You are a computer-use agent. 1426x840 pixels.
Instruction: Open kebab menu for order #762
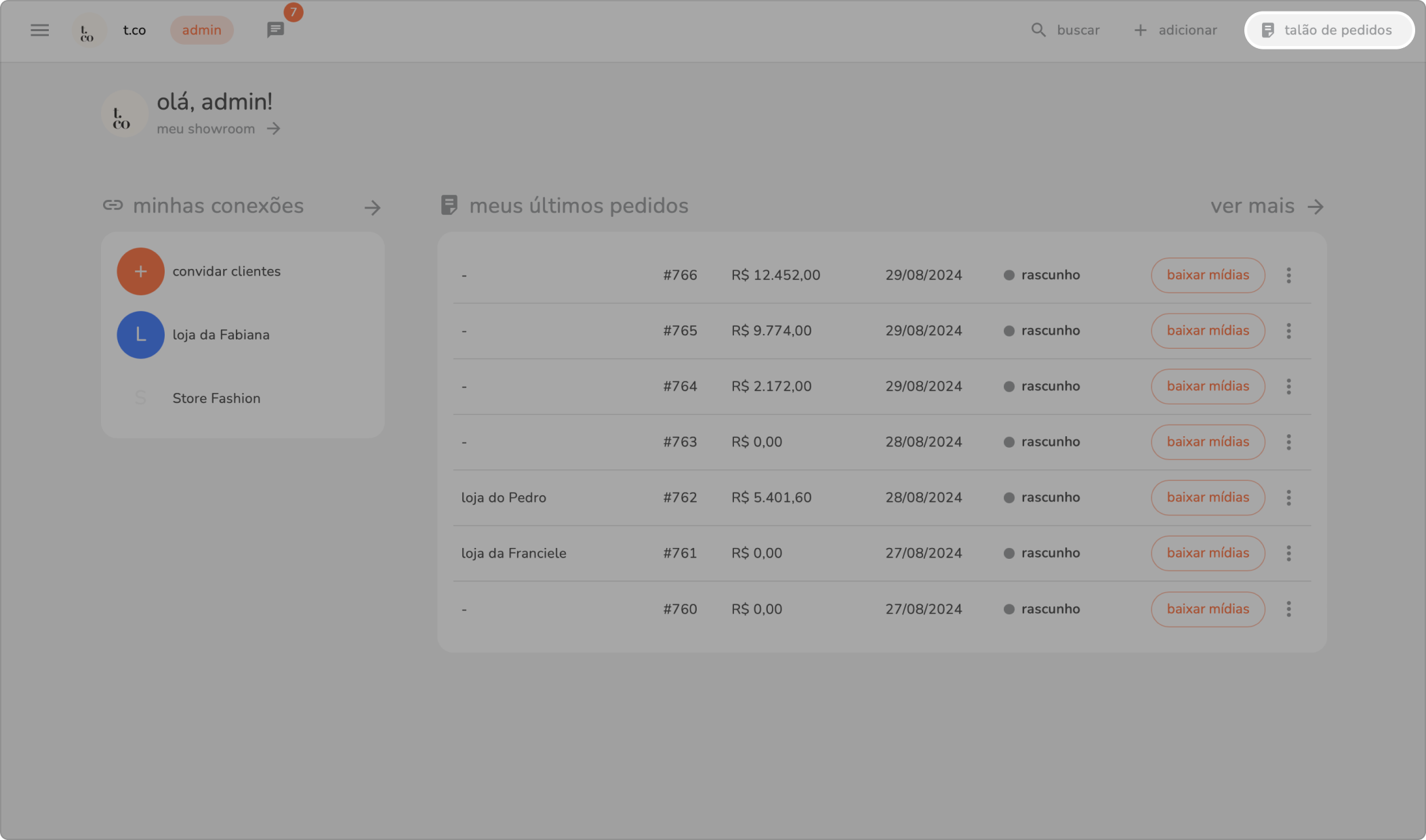[1288, 497]
